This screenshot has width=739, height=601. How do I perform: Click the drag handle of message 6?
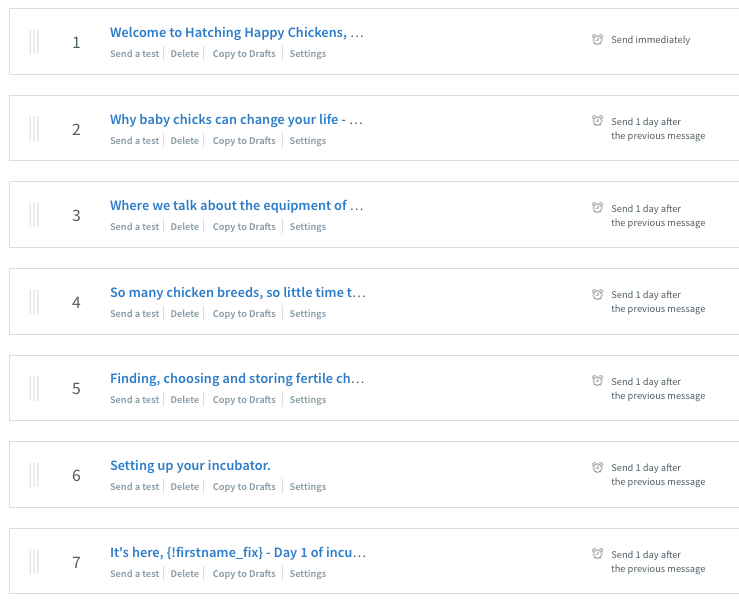pyautogui.click(x=34, y=475)
